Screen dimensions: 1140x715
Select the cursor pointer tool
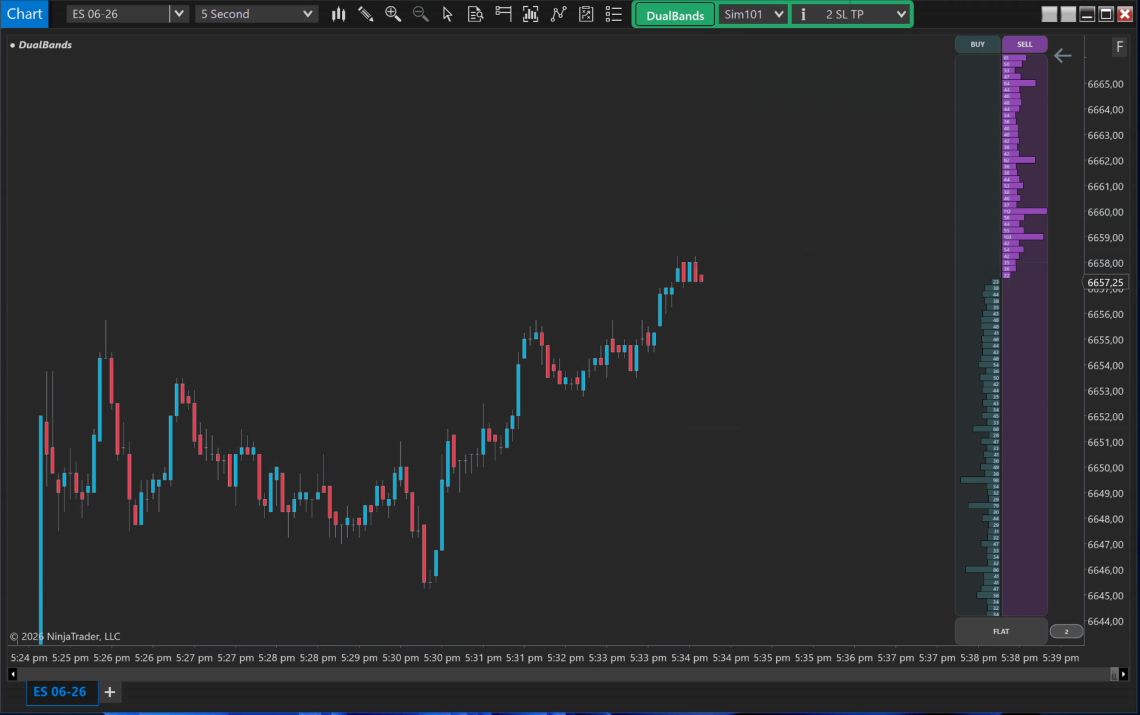[448, 14]
